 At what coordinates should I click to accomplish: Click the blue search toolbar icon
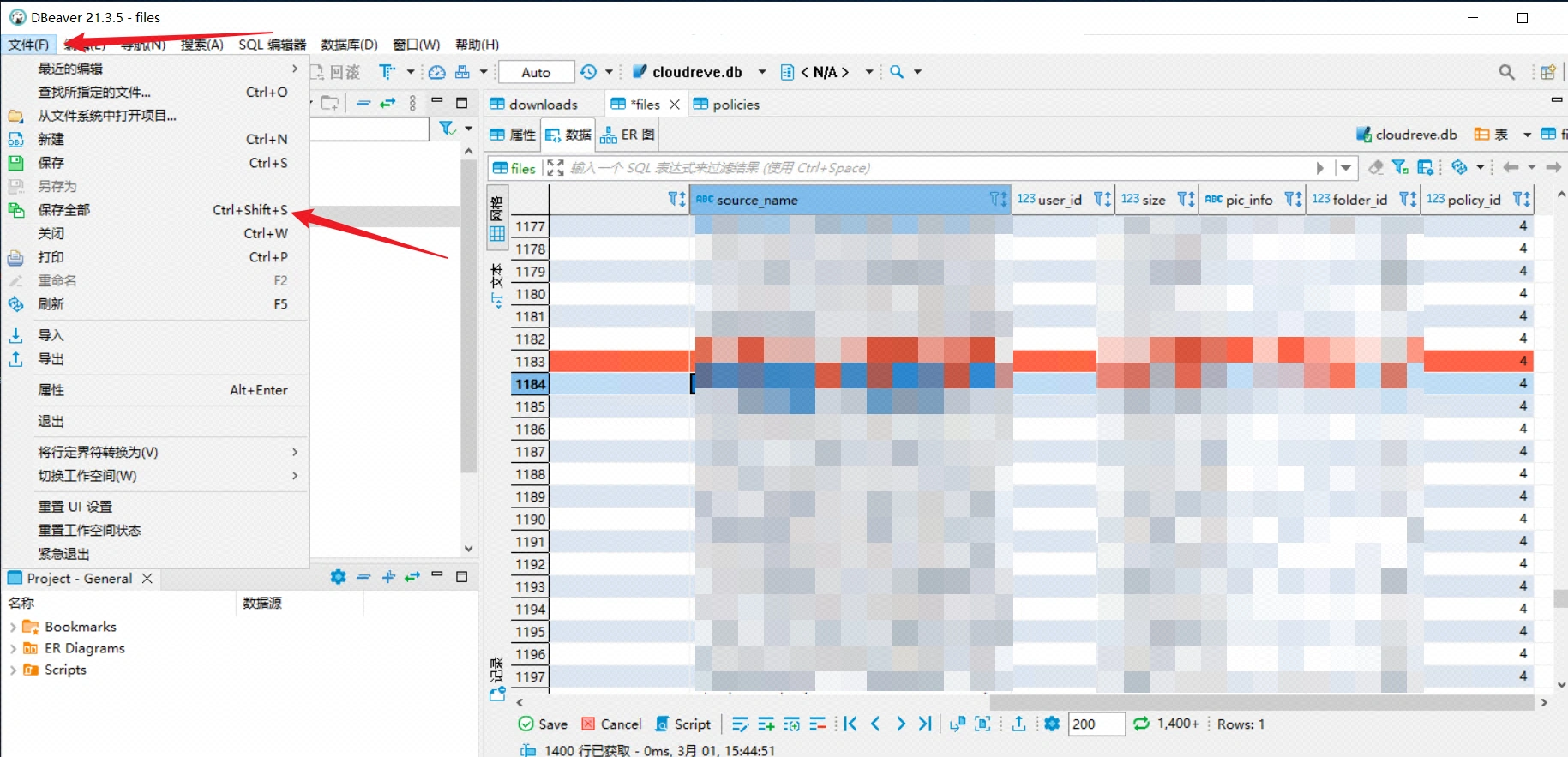897,72
